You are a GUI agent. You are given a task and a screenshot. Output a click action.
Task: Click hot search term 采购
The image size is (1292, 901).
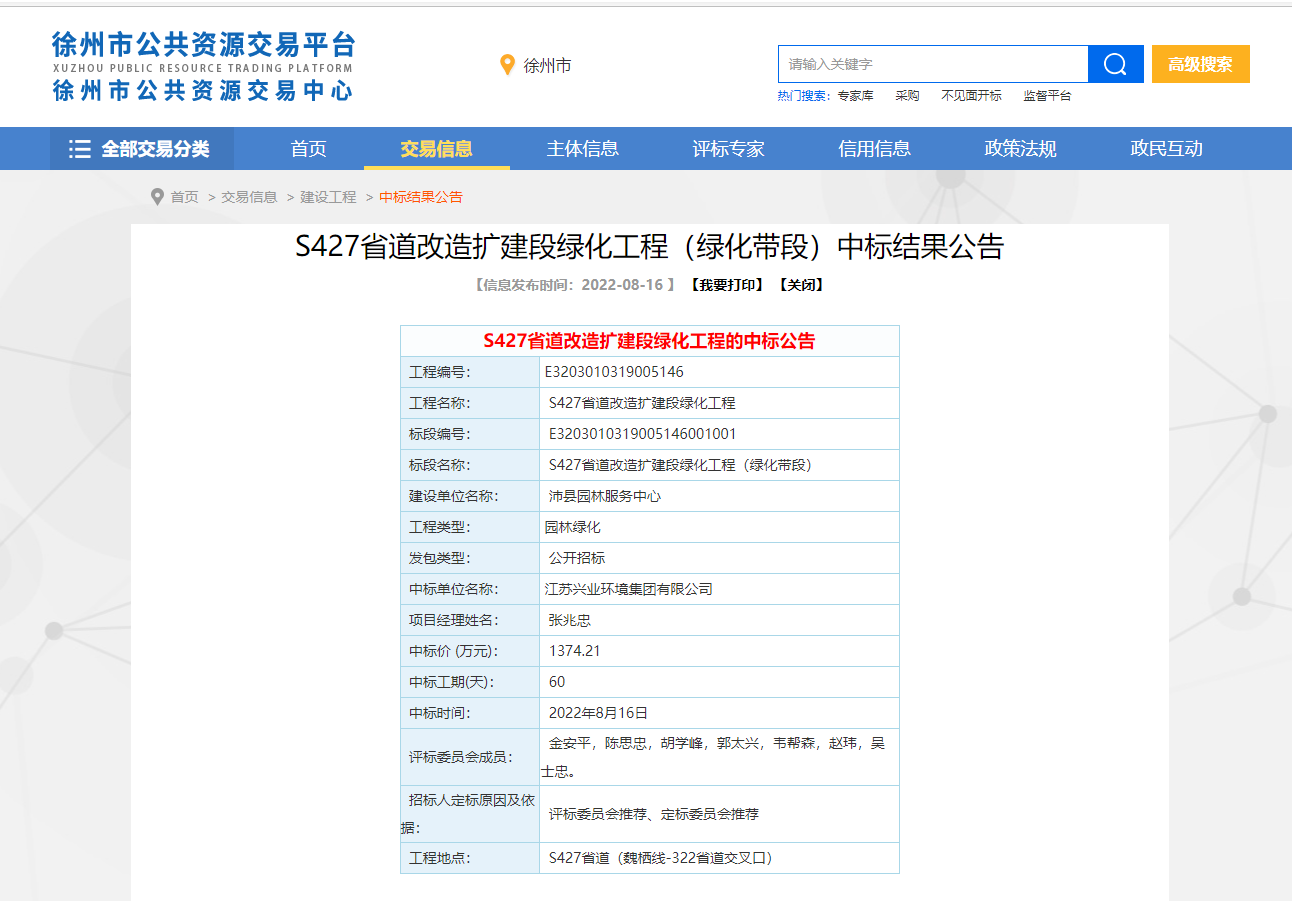pos(907,96)
